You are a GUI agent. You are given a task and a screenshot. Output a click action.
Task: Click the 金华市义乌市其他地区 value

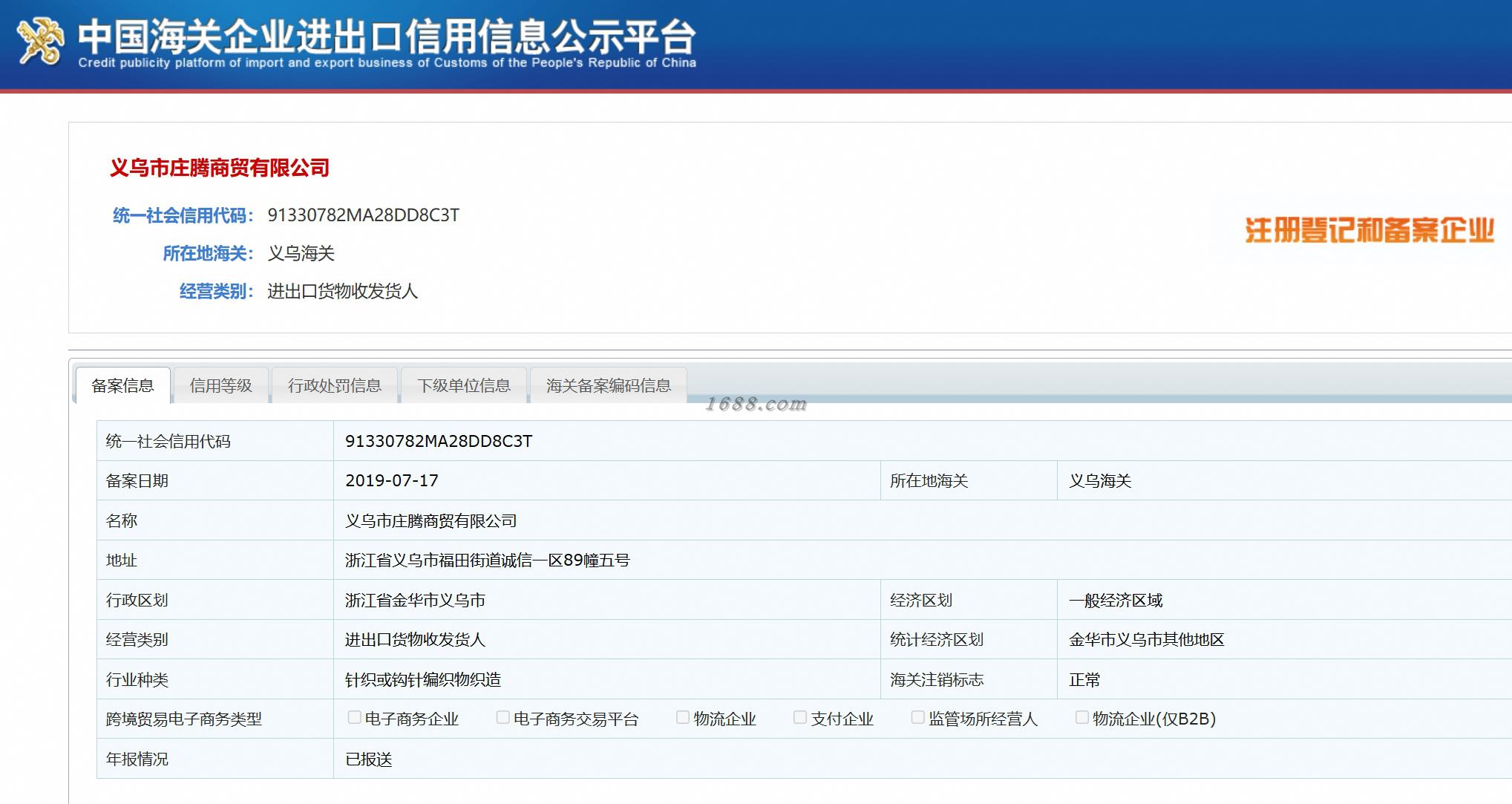1146,639
